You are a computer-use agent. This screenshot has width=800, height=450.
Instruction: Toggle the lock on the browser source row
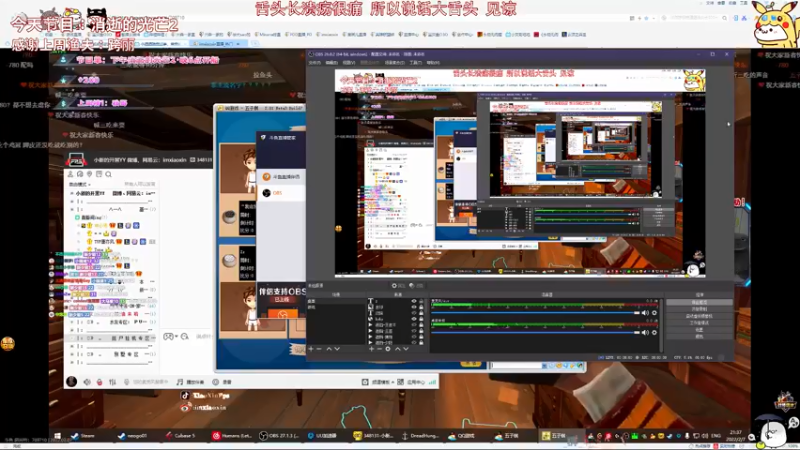pyautogui.click(x=421, y=319)
